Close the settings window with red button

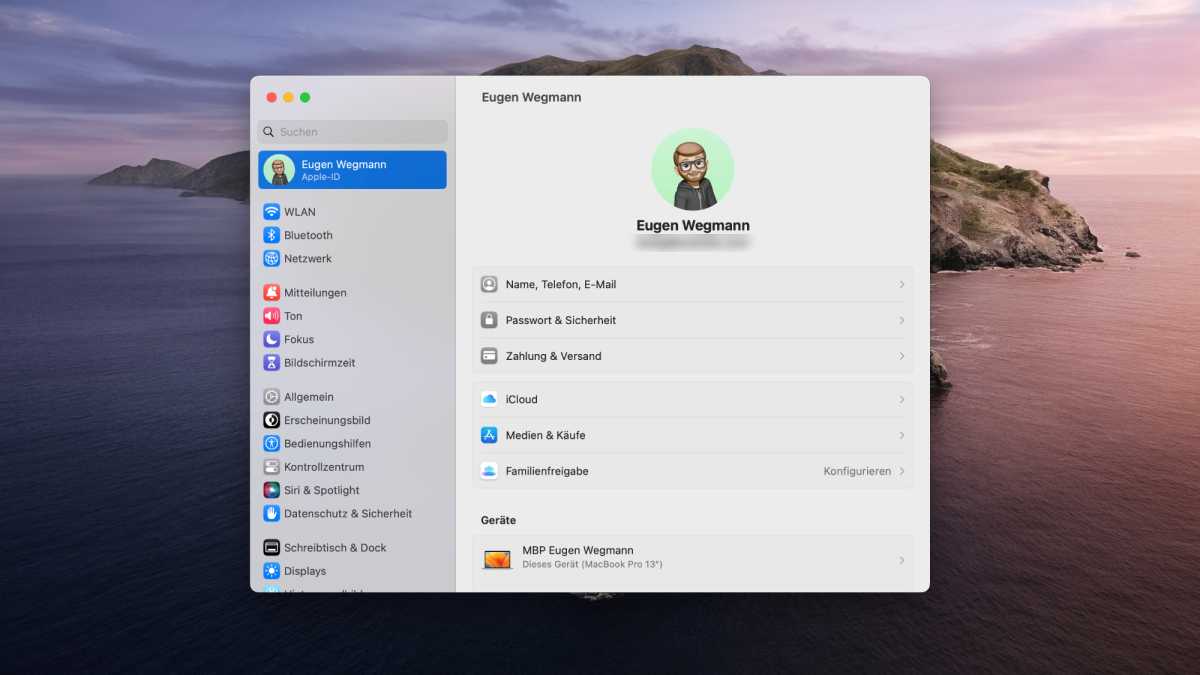[271, 97]
